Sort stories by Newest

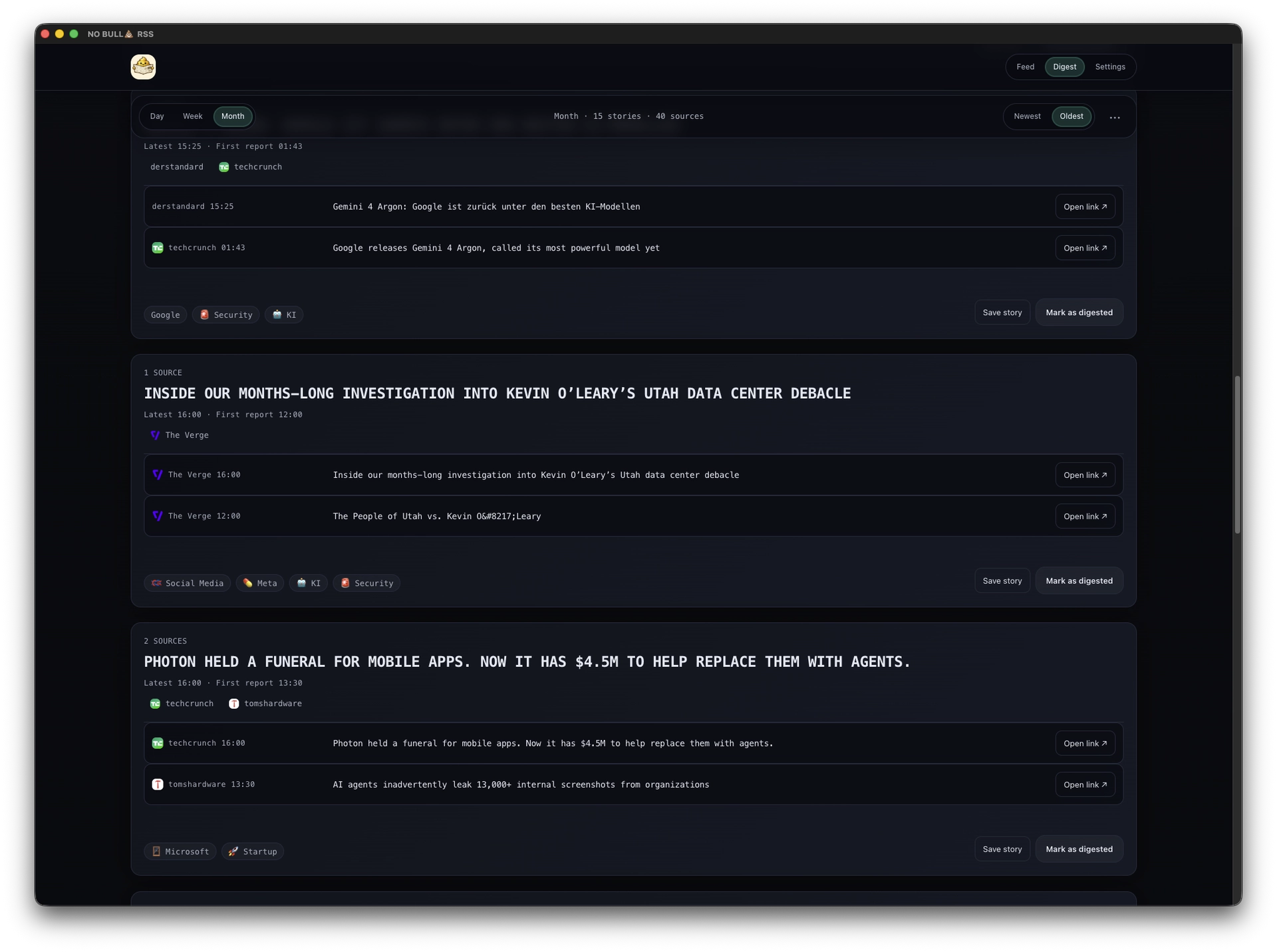[x=1027, y=116]
